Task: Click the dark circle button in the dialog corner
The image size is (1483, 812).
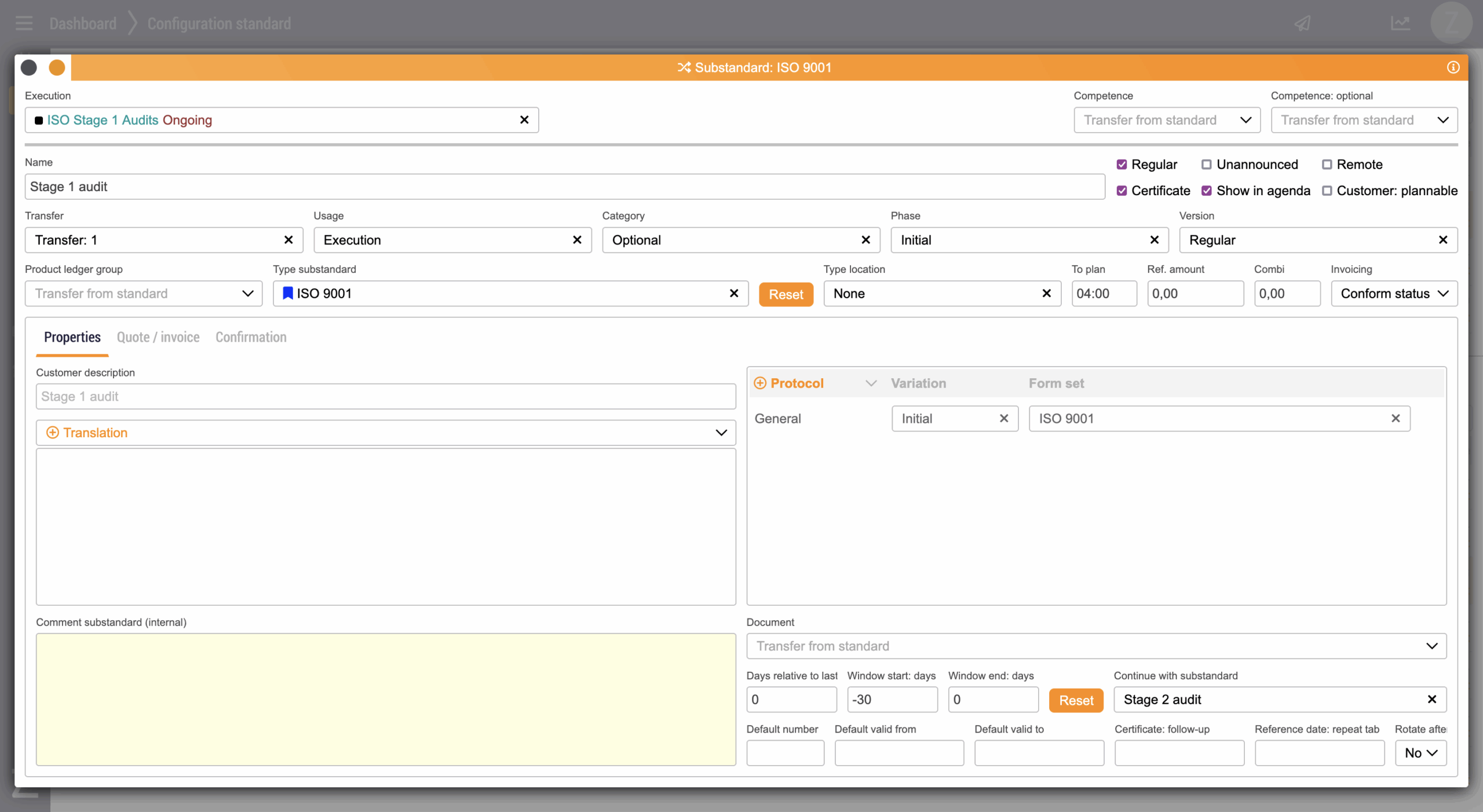Action: click(x=29, y=68)
